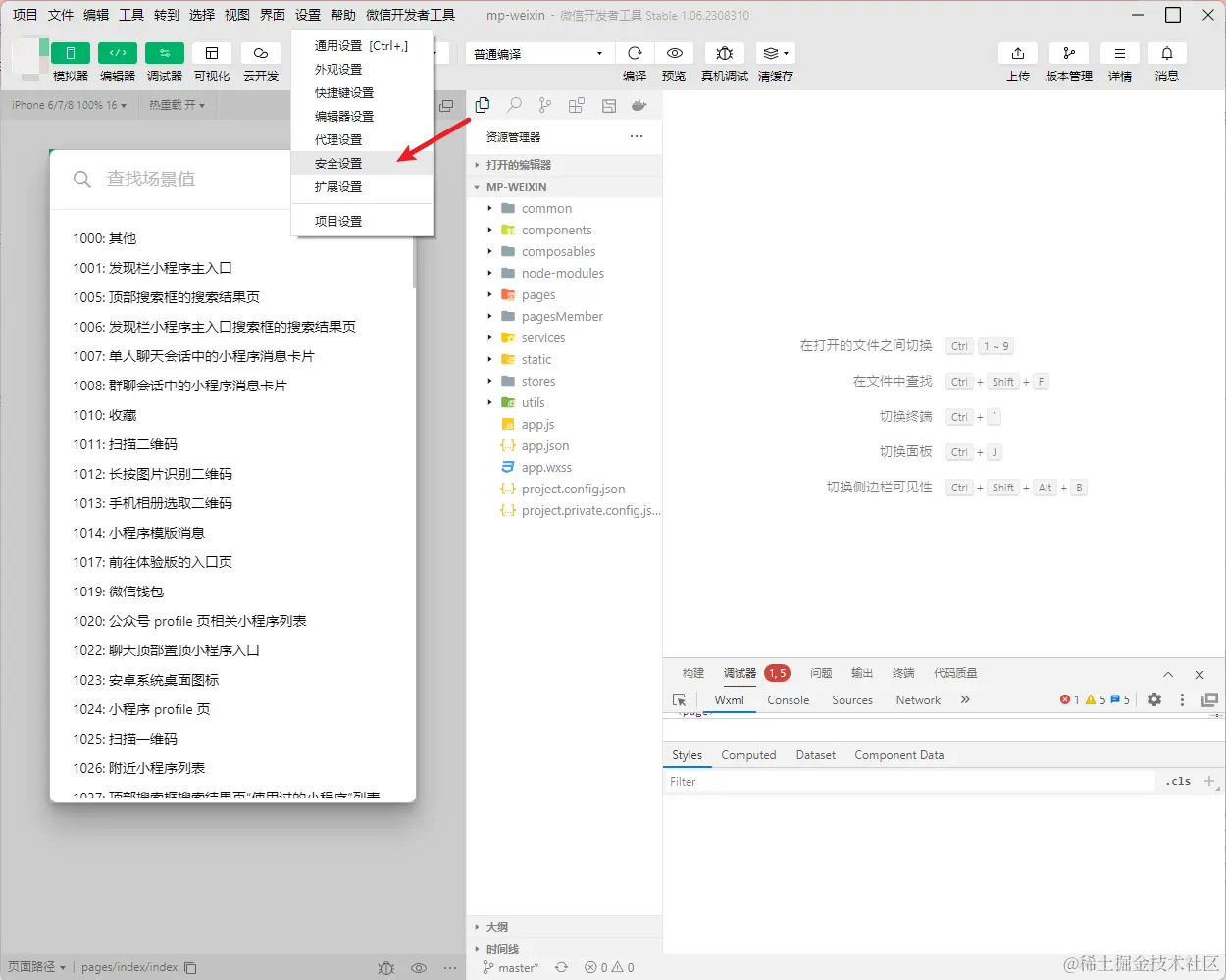This screenshot has width=1226, height=980.
Task: Click the master branch in status bar
Action: 511,967
